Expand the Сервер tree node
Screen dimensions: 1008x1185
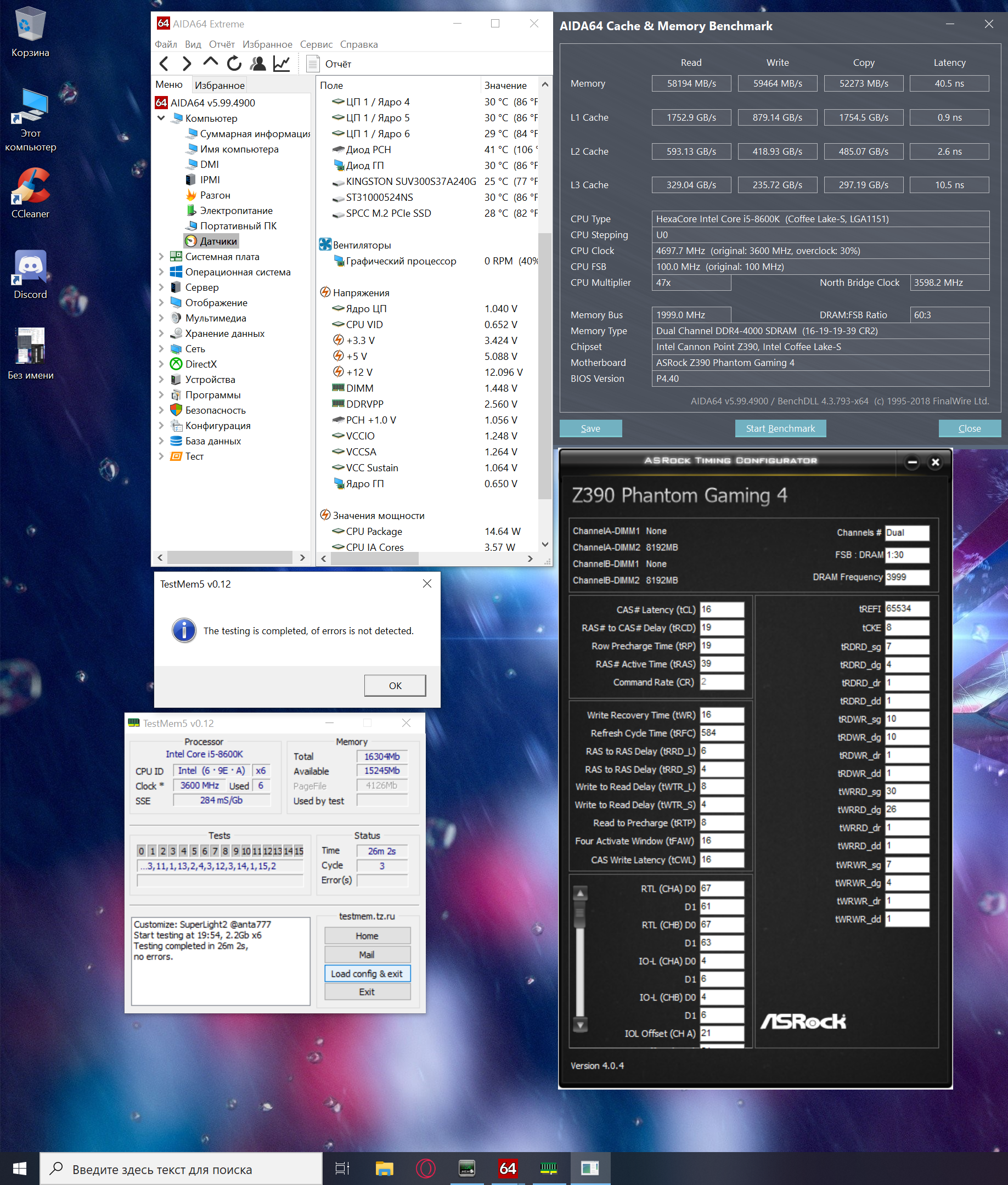[161, 288]
